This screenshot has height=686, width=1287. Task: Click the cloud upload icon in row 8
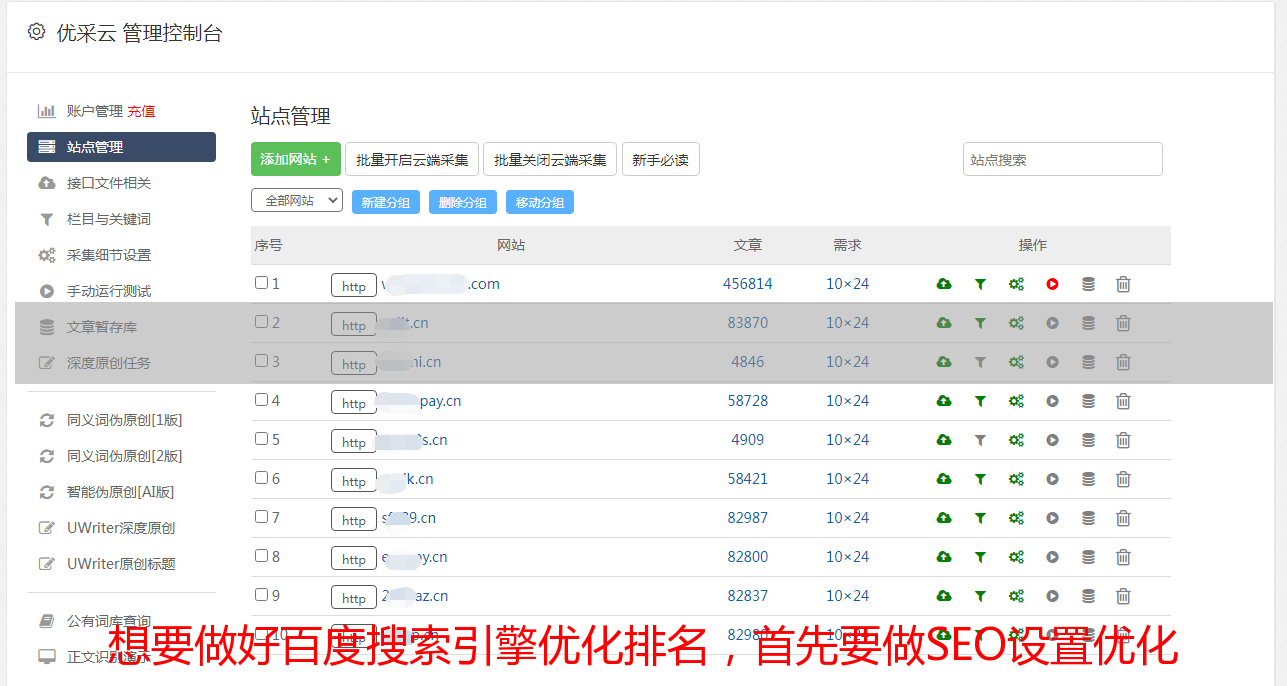click(x=944, y=557)
